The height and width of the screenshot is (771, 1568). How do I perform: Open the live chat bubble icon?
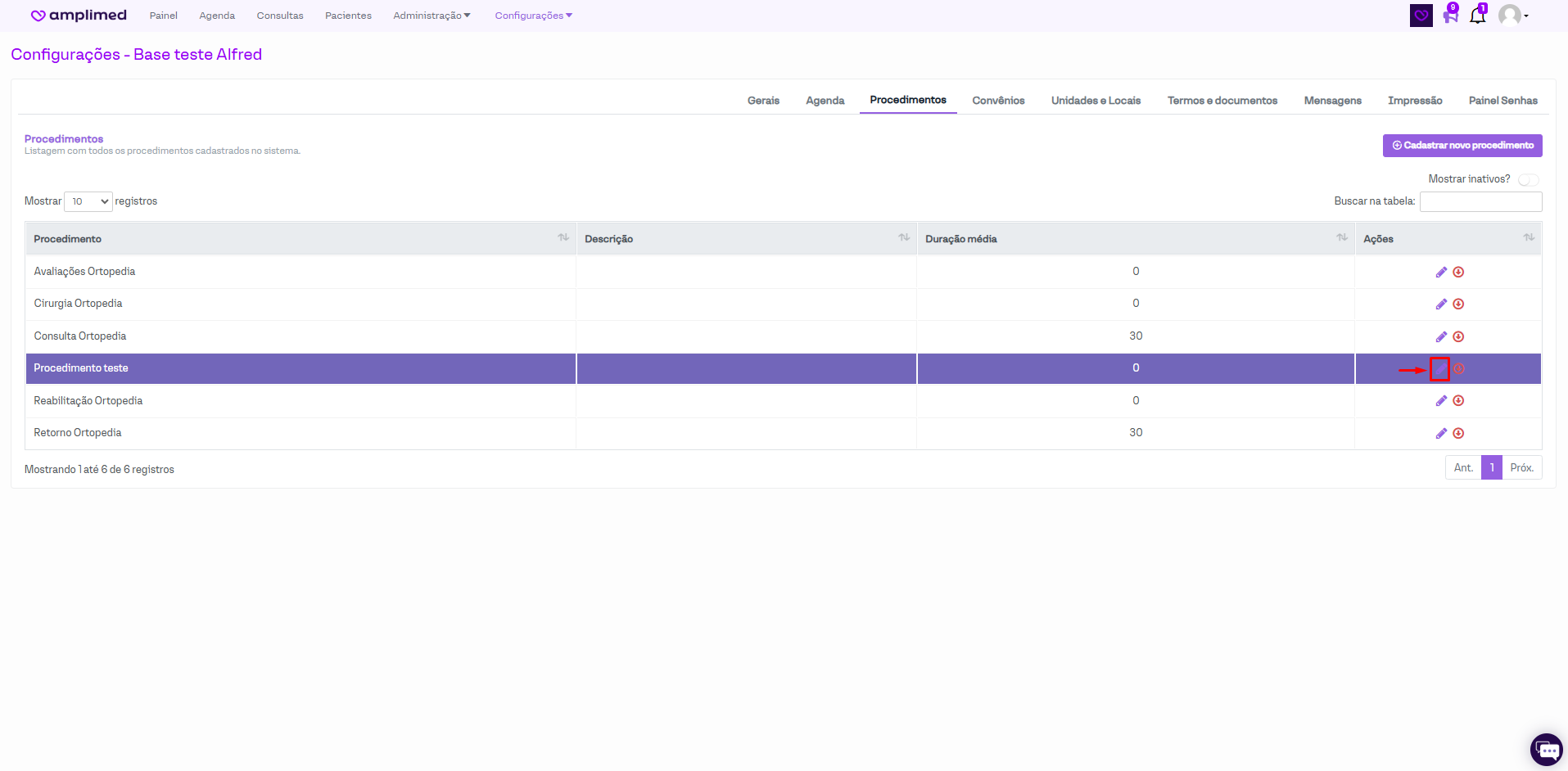(1546, 749)
